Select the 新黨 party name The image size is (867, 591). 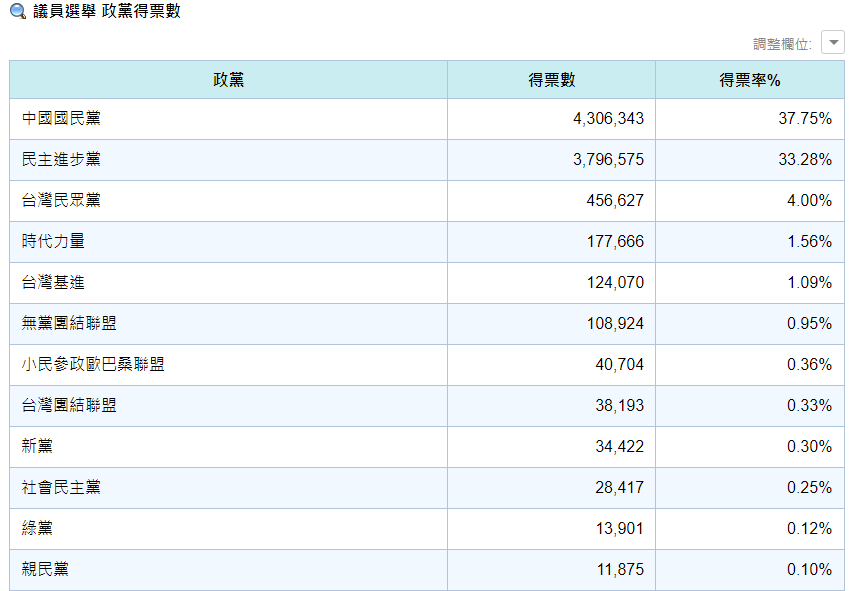37,446
